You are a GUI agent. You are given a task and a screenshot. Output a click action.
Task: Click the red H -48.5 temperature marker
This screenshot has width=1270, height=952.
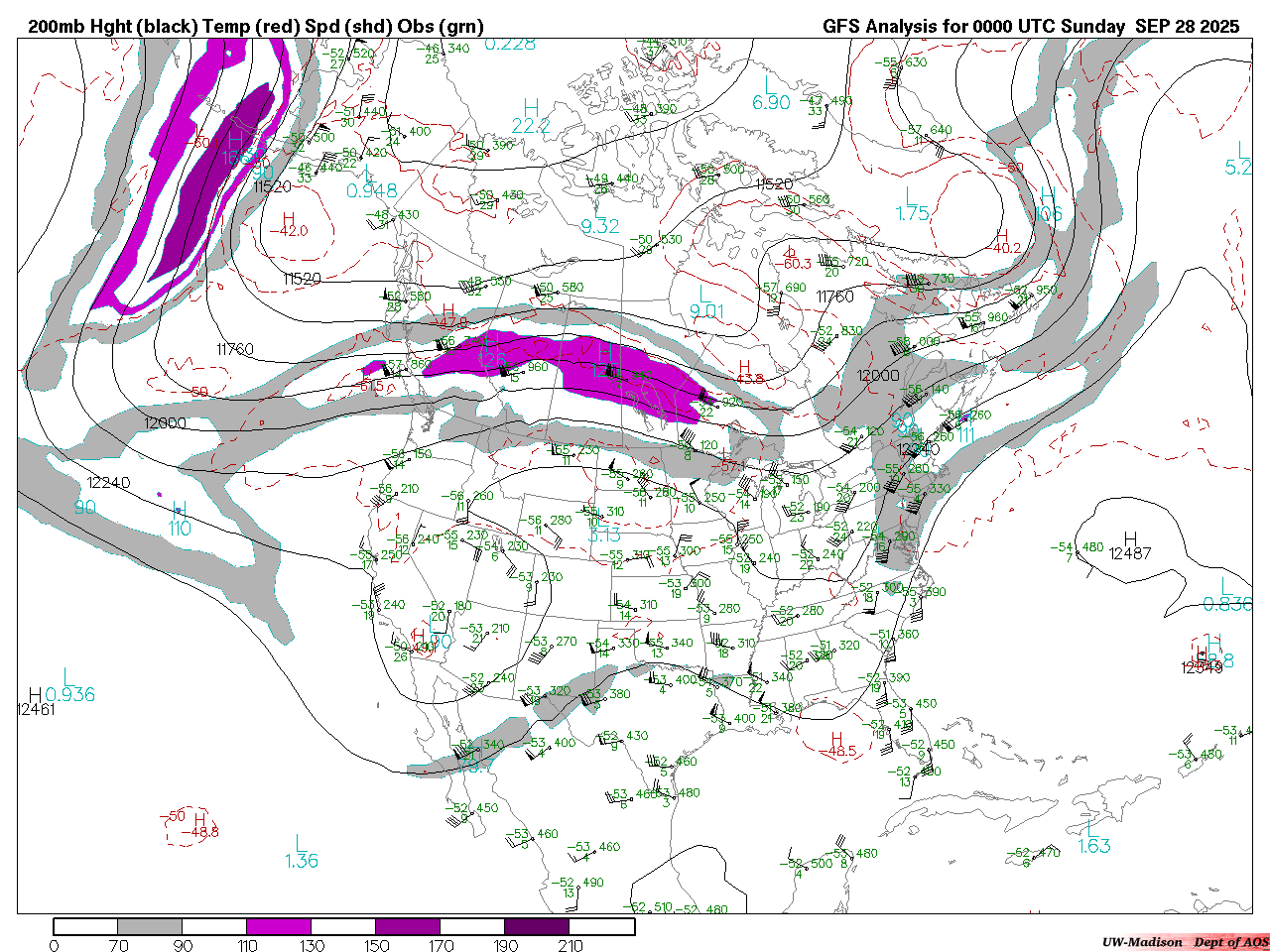(838, 744)
